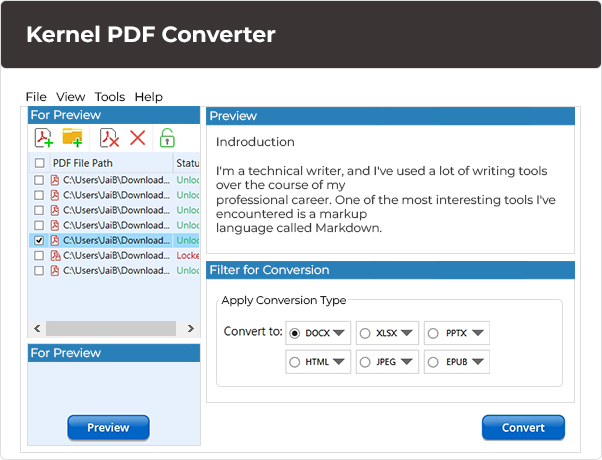Open the Help menu
This screenshot has width=602, height=460.
pyautogui.click(x=149, y=97)
